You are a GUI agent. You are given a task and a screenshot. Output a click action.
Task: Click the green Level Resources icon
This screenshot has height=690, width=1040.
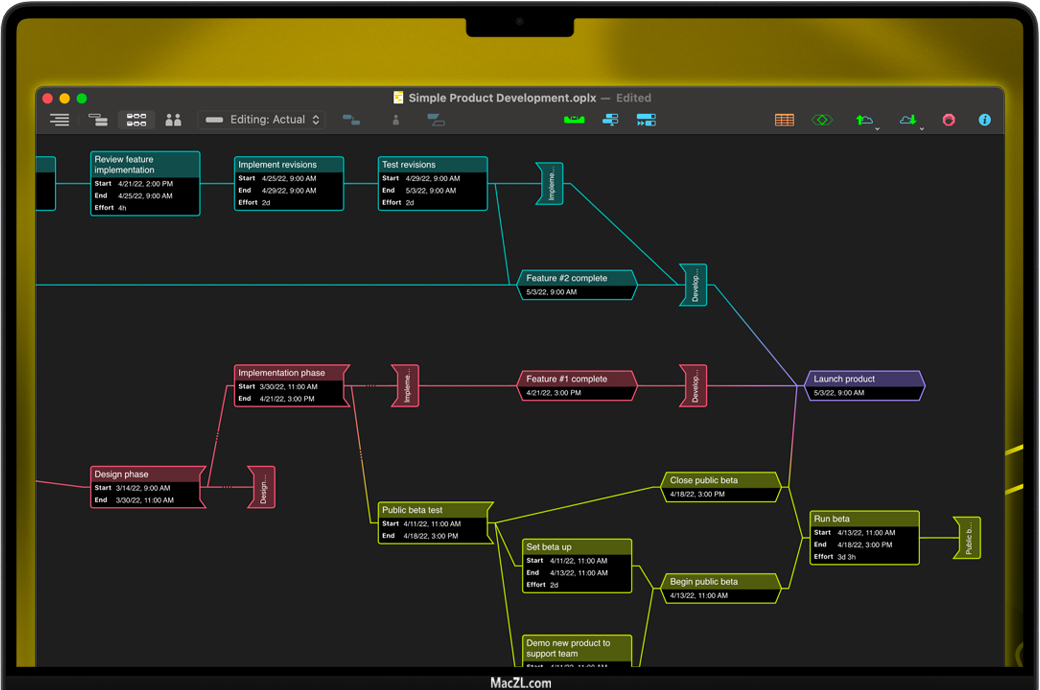pos(574,120)
